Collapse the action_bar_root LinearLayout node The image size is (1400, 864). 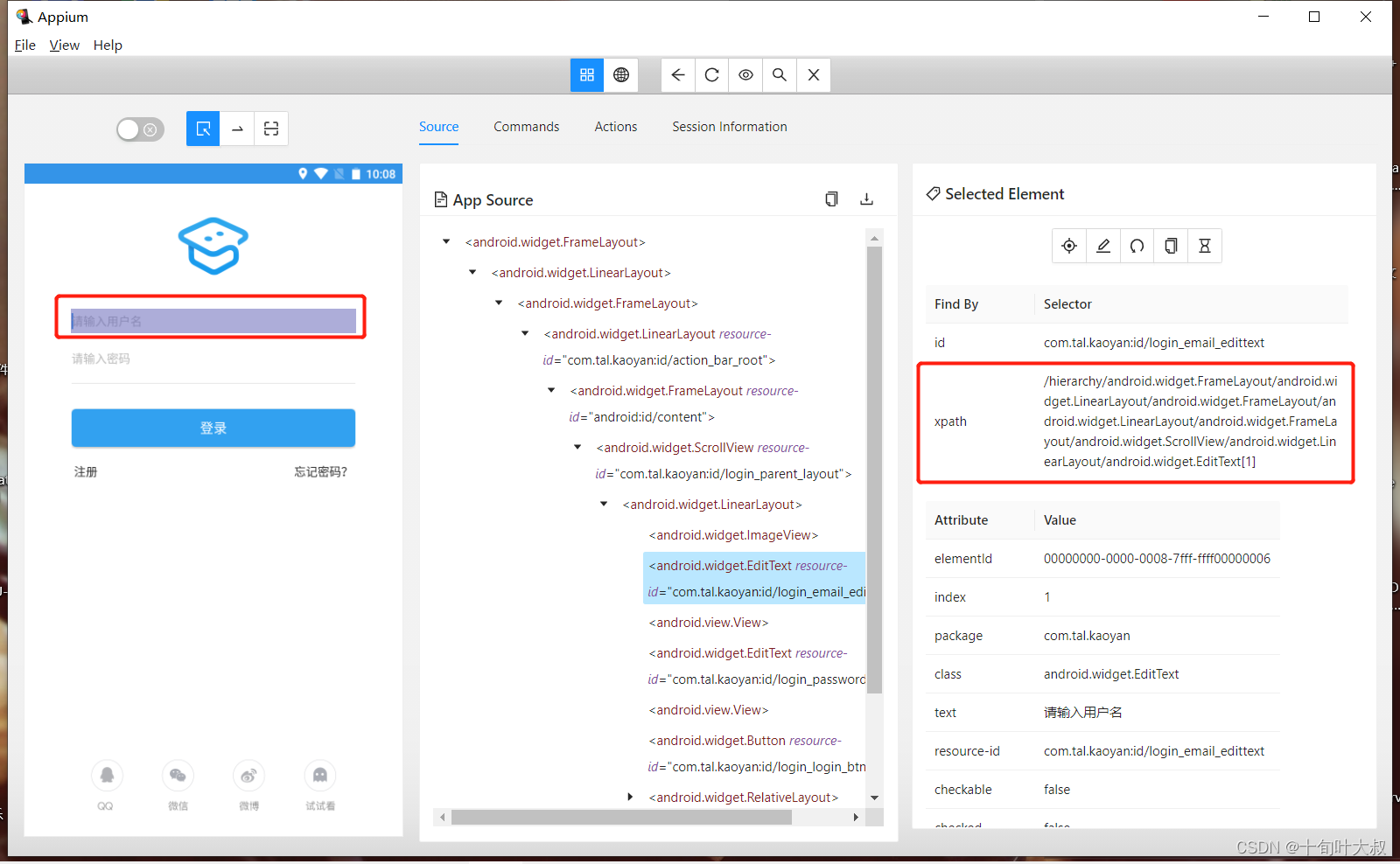pos(525,333)
